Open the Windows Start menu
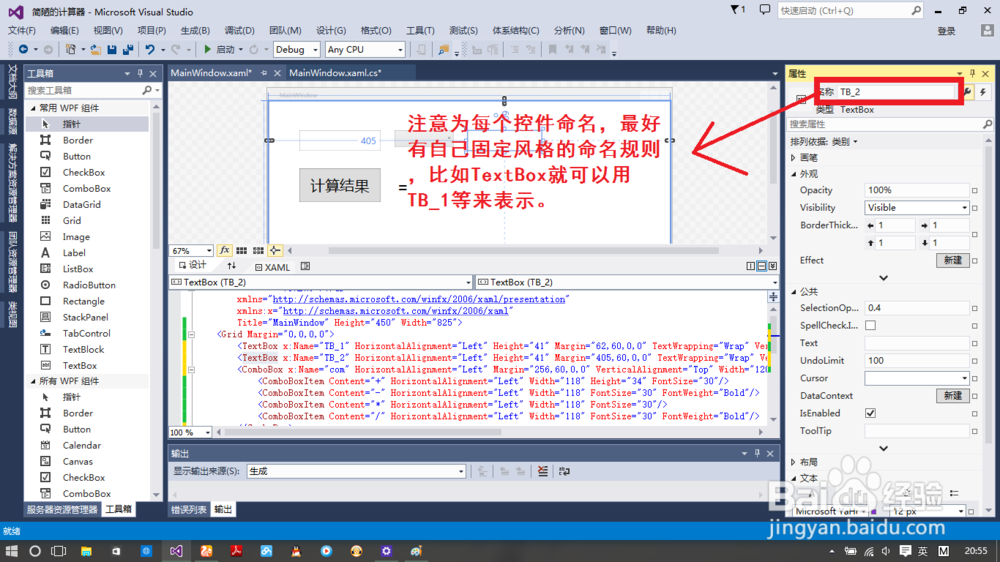Image resolution: width=1000 pixels, height=562 pixels. click(11, 551)
